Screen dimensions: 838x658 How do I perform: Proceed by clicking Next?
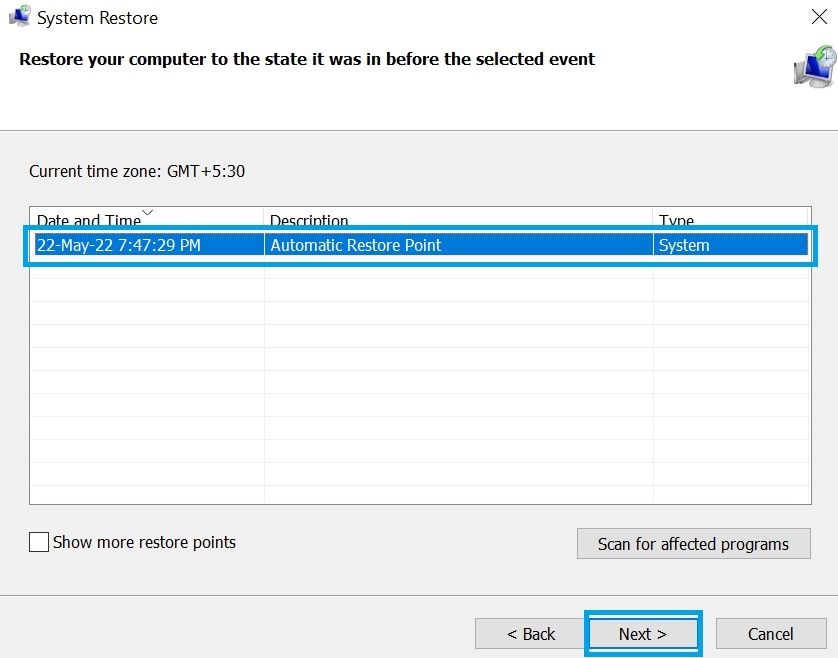tap(643, 633)
